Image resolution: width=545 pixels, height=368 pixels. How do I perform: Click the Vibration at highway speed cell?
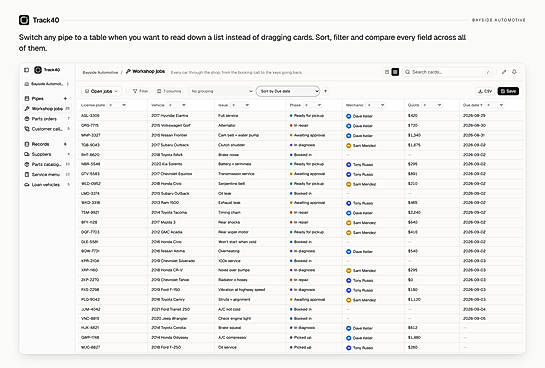coord(241,289)
